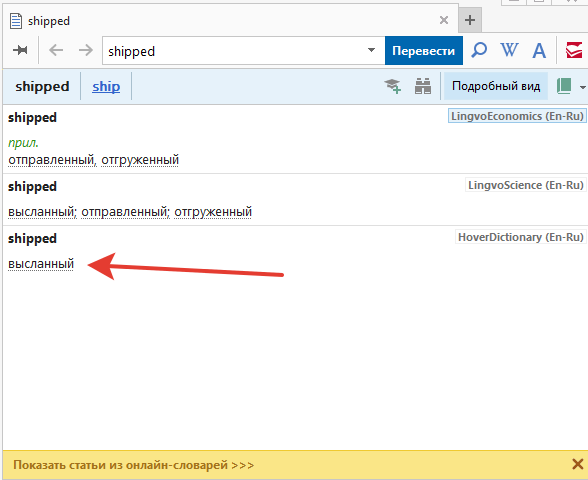
Task: Click the Перевести button
Action: [x=424, y=51]
